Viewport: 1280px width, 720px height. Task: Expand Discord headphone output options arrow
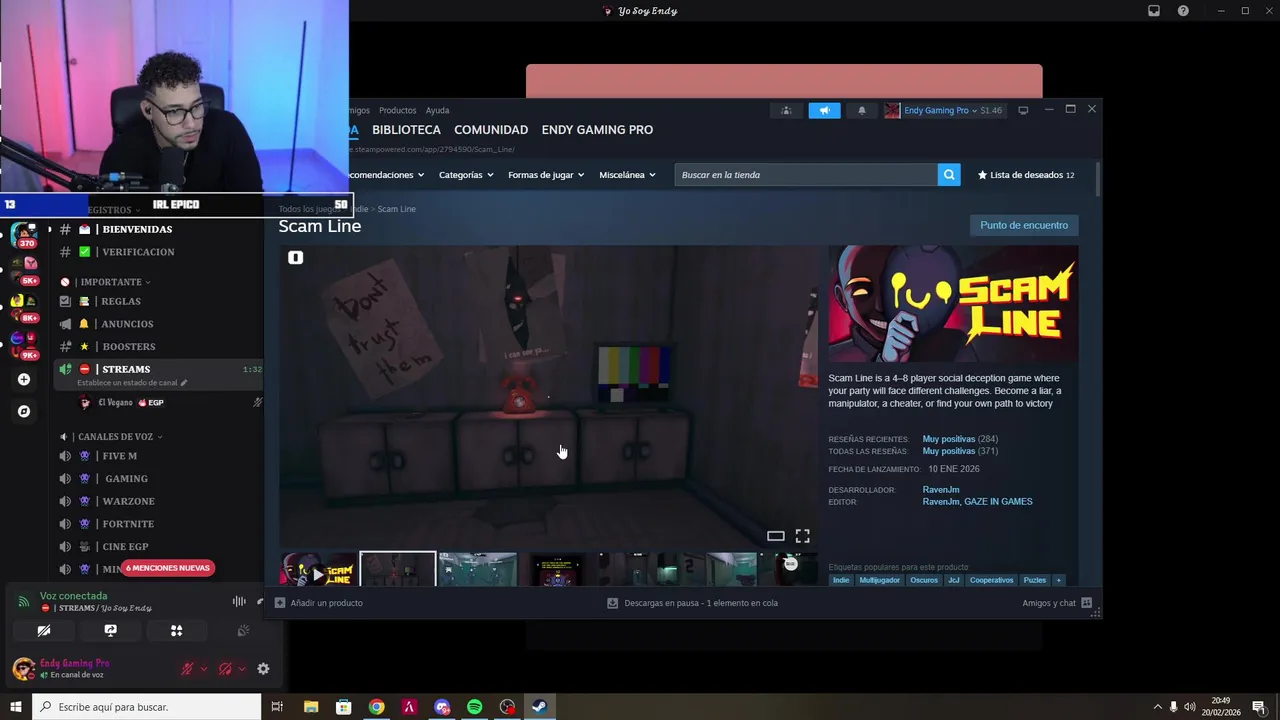(x=242, y=669)
